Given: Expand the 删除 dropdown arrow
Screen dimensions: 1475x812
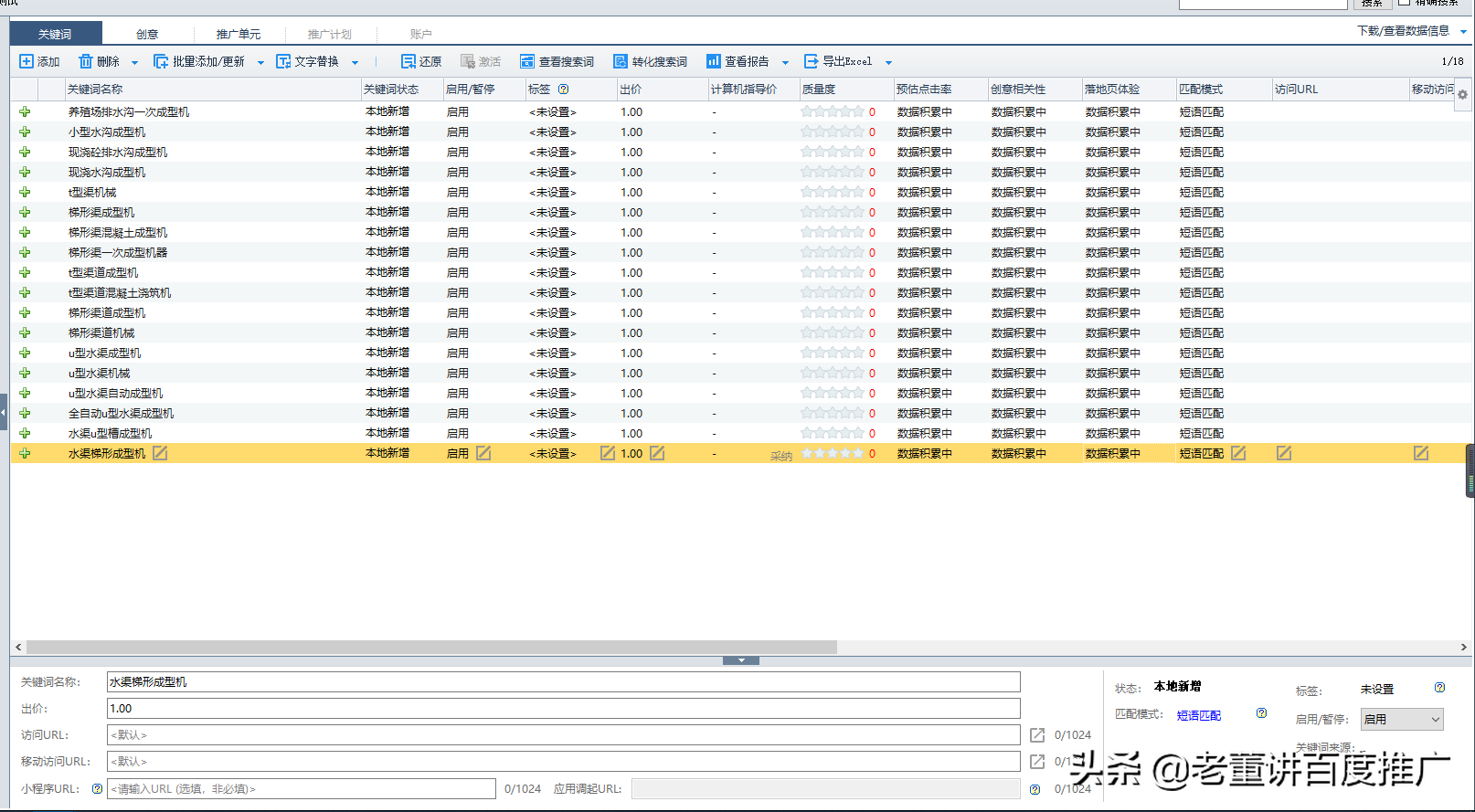Looking at the screenshot, I should [x=134, y=63].
